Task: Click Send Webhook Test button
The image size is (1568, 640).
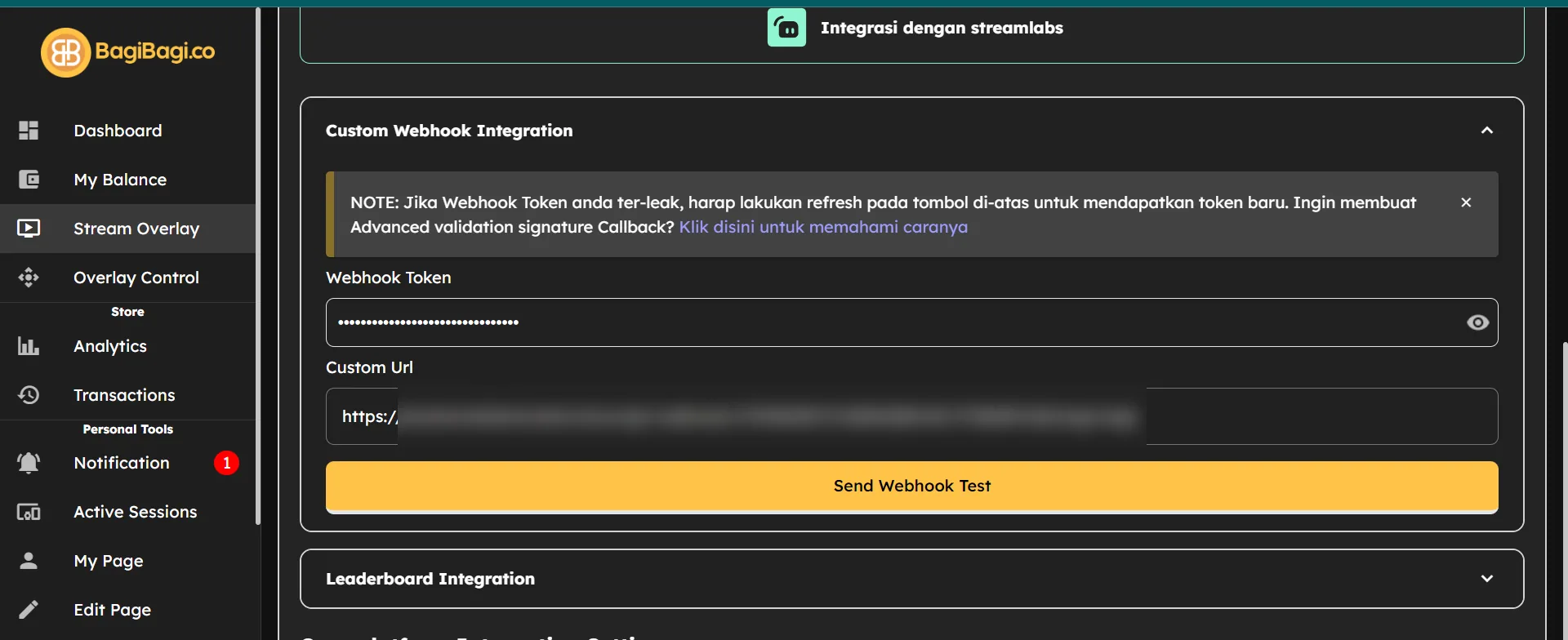Action: [x=911, y=487]
